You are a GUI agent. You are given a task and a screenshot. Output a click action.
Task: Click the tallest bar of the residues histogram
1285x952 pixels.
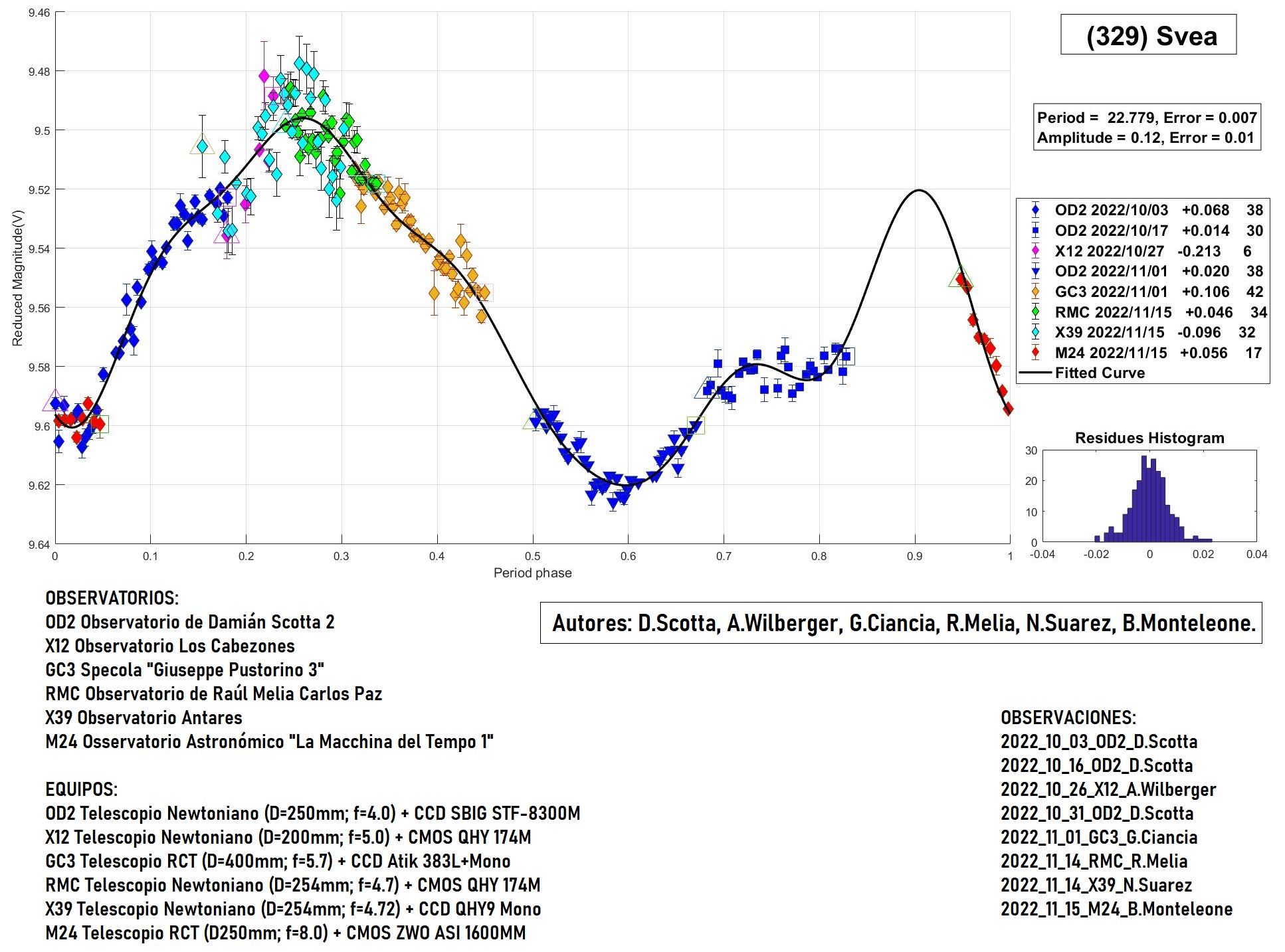click(x=1144, y=498)
